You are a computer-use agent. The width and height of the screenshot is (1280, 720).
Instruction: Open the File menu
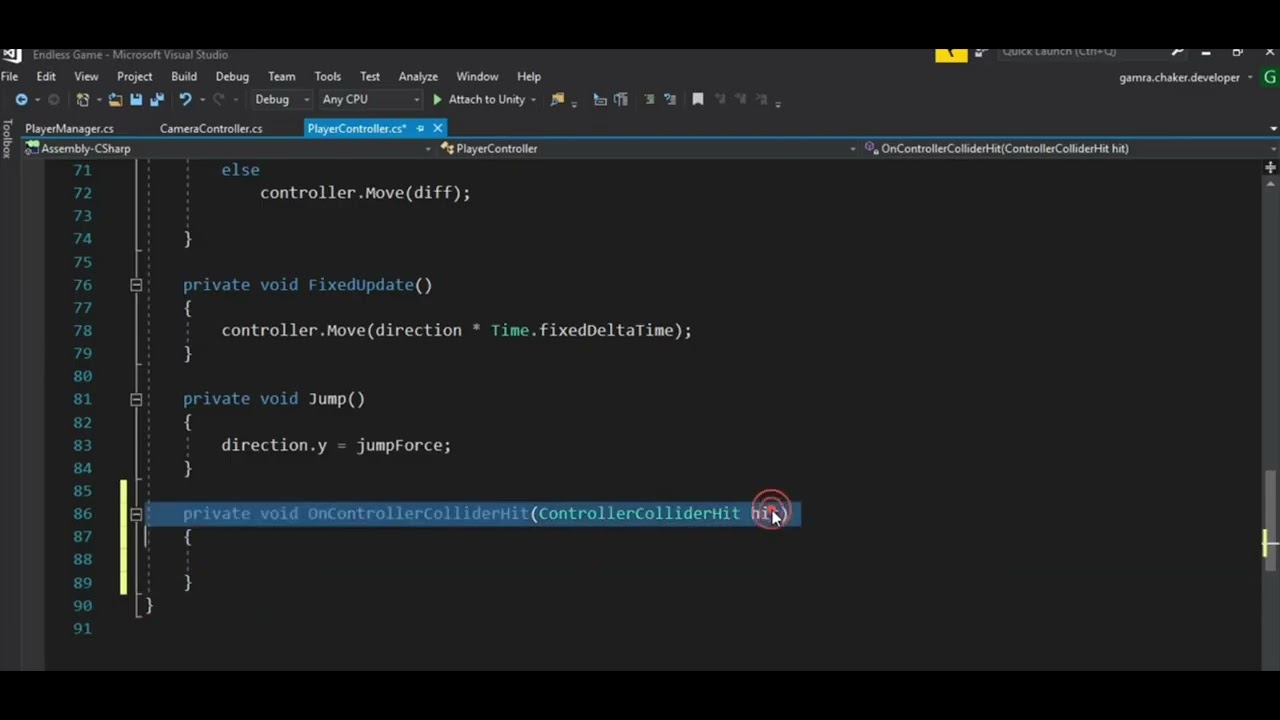click(x=9, y=77)
